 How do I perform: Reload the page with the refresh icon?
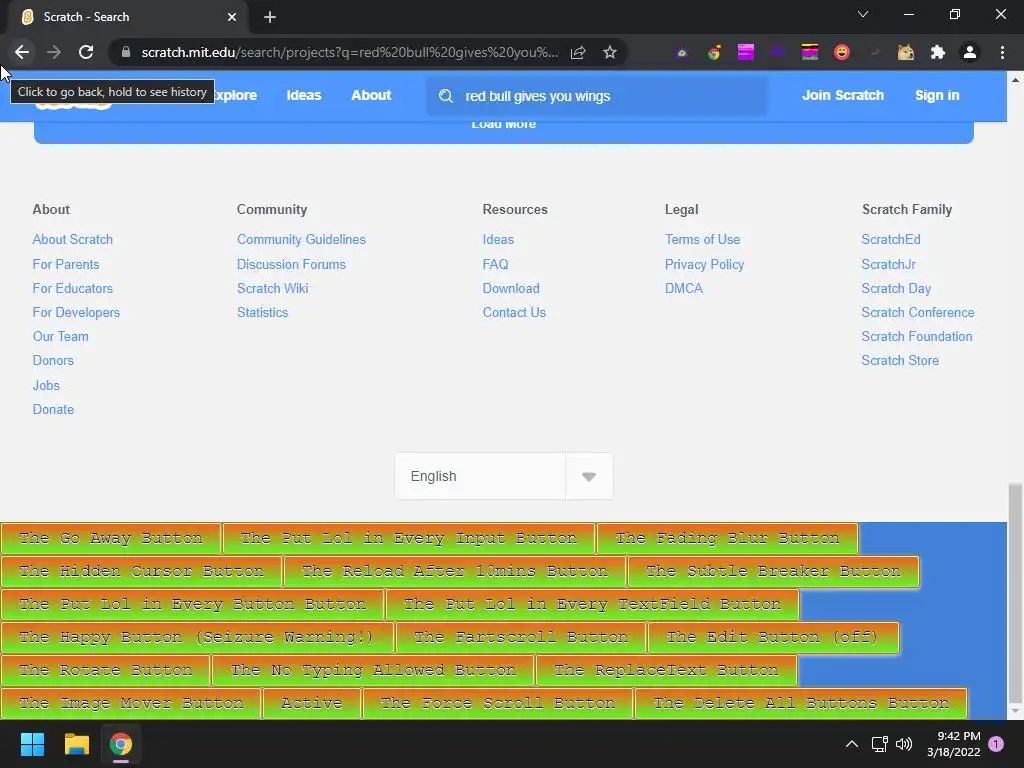(86, 52)
